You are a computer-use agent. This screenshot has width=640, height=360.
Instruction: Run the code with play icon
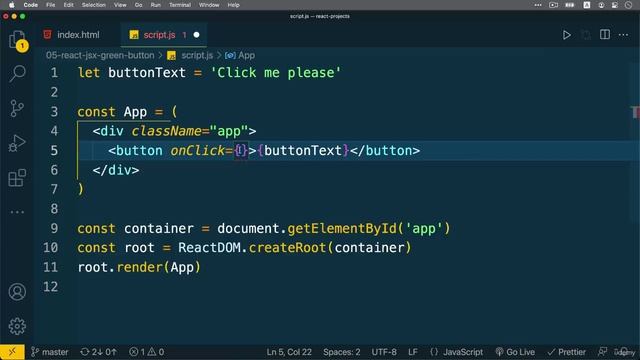(567, 35)
